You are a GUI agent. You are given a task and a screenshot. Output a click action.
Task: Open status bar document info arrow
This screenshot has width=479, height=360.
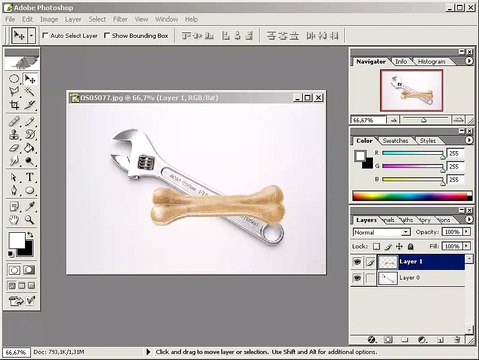148,352
